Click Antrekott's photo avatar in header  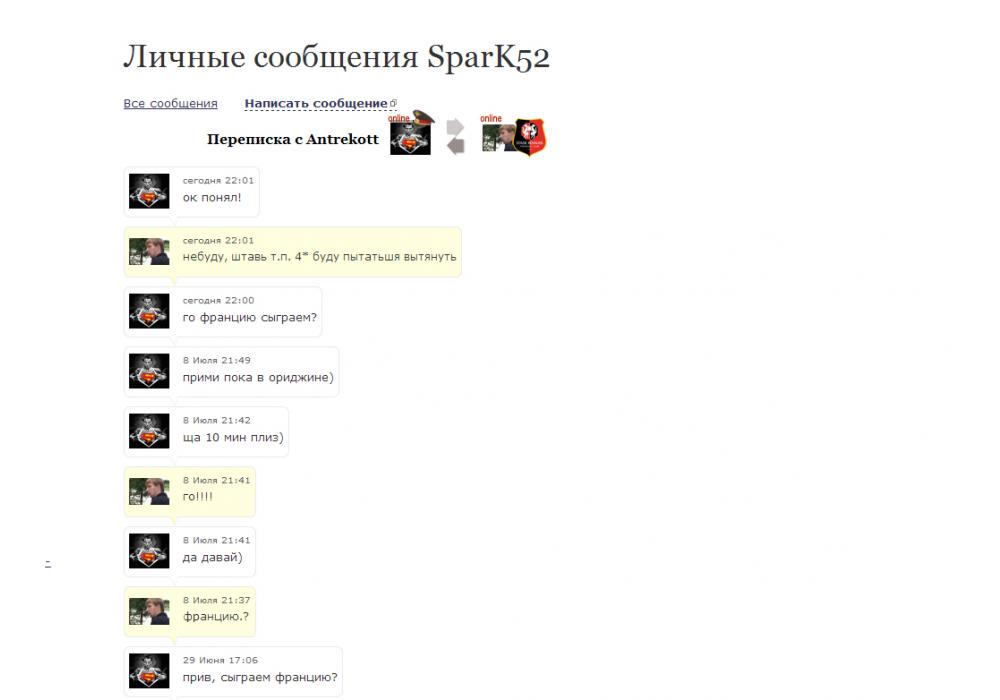[x=499, y=138]
